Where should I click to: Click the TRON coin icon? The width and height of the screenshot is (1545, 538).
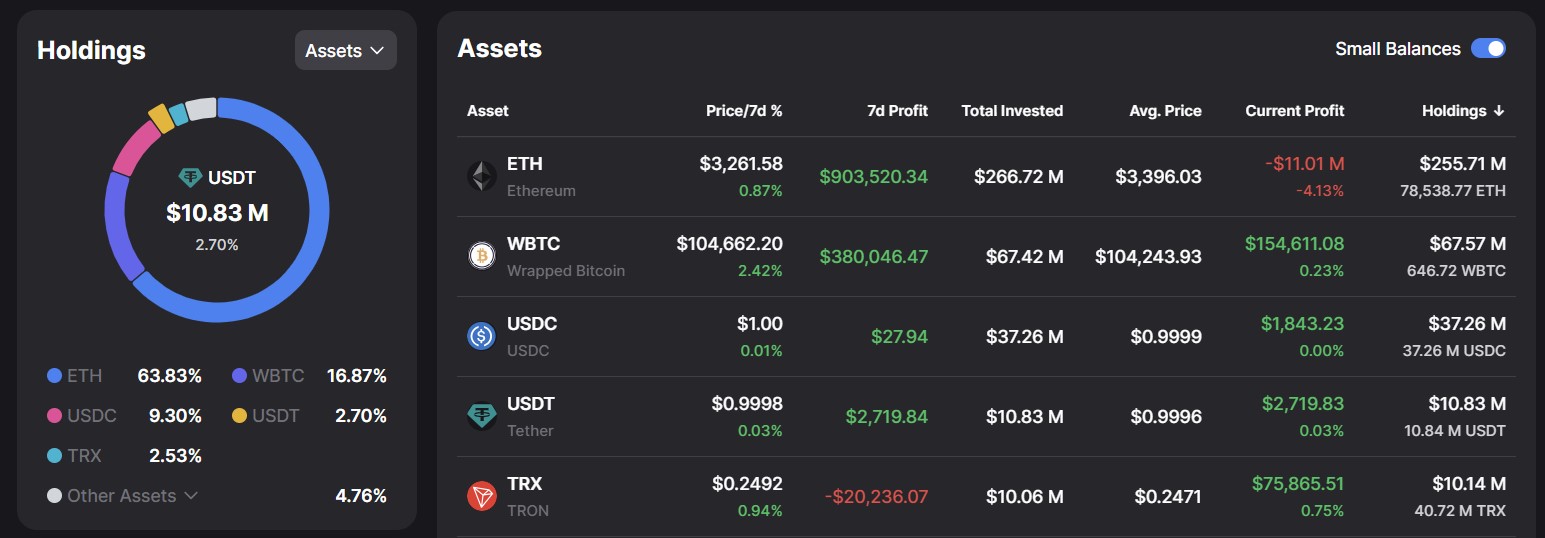[x=482, y=496]
